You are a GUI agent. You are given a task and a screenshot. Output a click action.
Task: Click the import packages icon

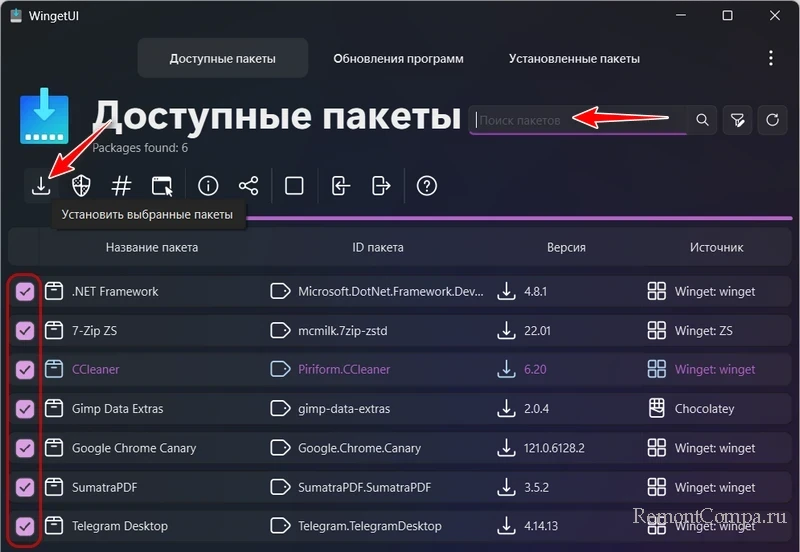point(341,186)
